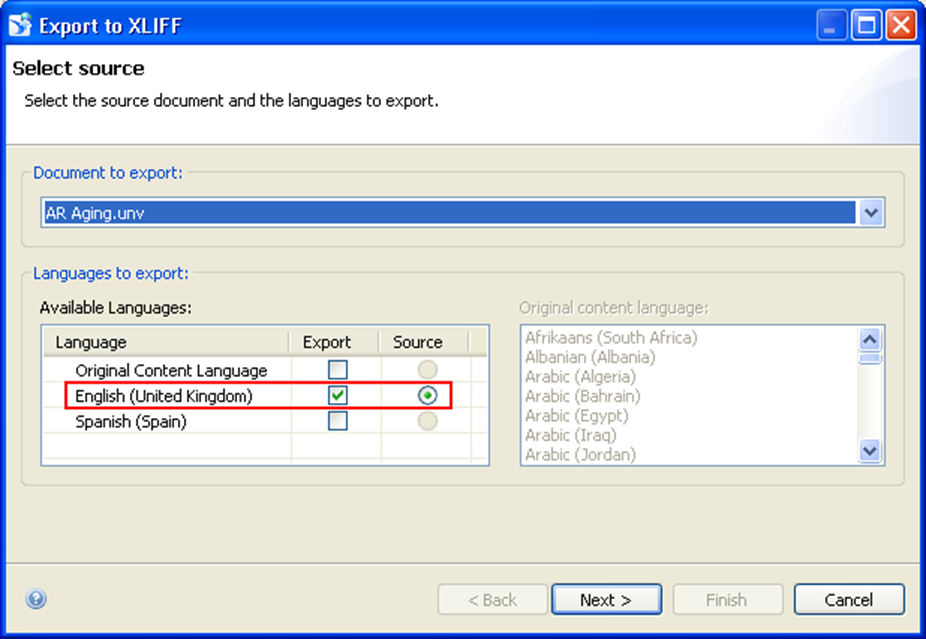The image size is (926, 639).
Task: Click the Next button
Action: pos(606,600)
